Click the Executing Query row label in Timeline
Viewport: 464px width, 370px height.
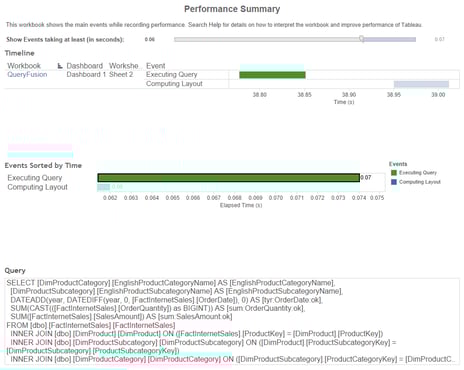(x=172, y=74)
